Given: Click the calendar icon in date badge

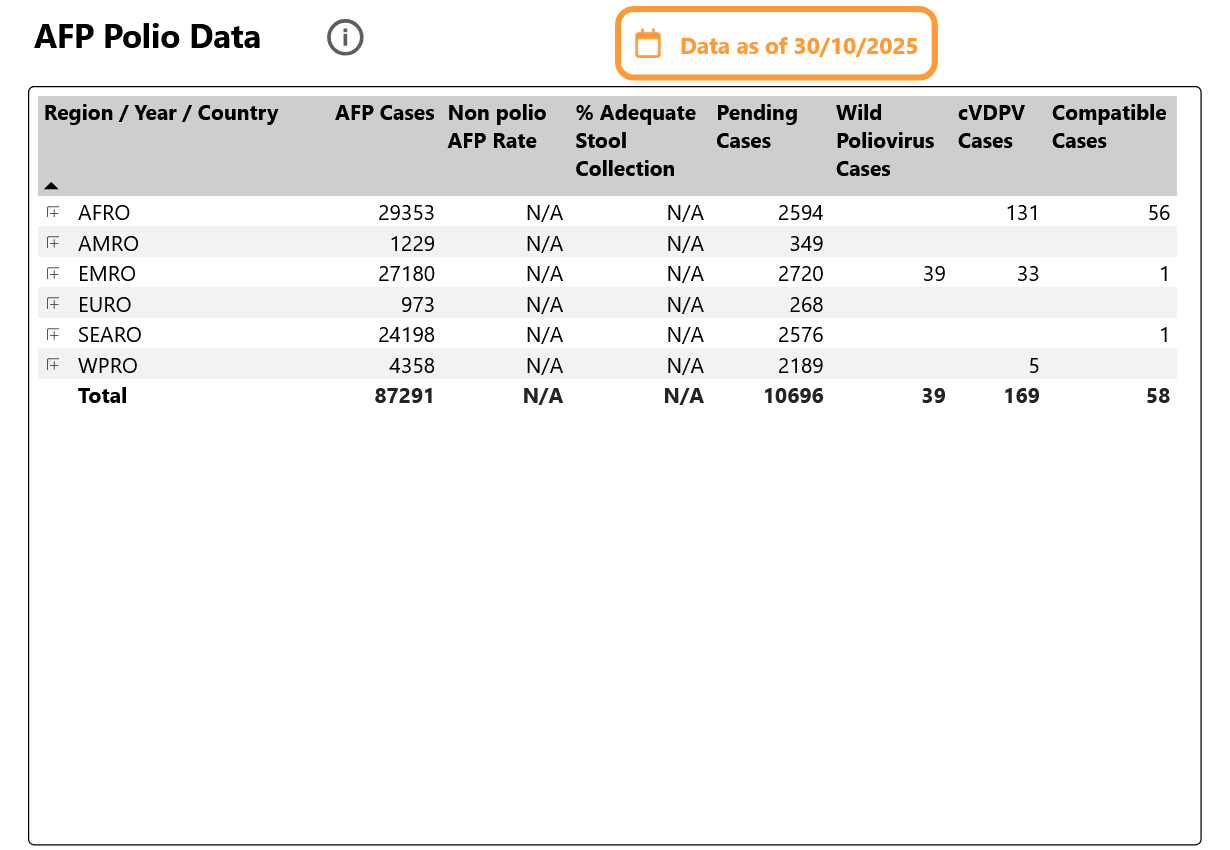Looking at the screenshot, I should (x=648, y=44).
